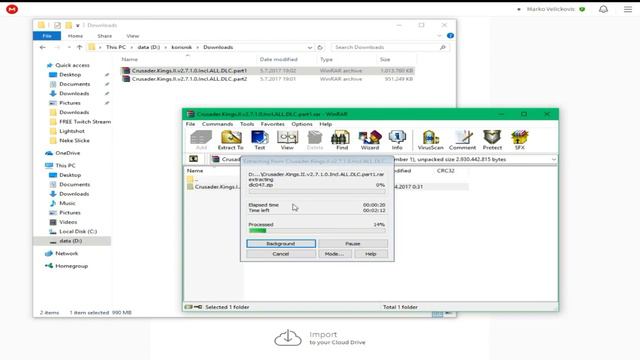Open MEGA notifications bell
Image resolution: width=640 pixels, height=360 pixels.
click(x=603, y=9)
